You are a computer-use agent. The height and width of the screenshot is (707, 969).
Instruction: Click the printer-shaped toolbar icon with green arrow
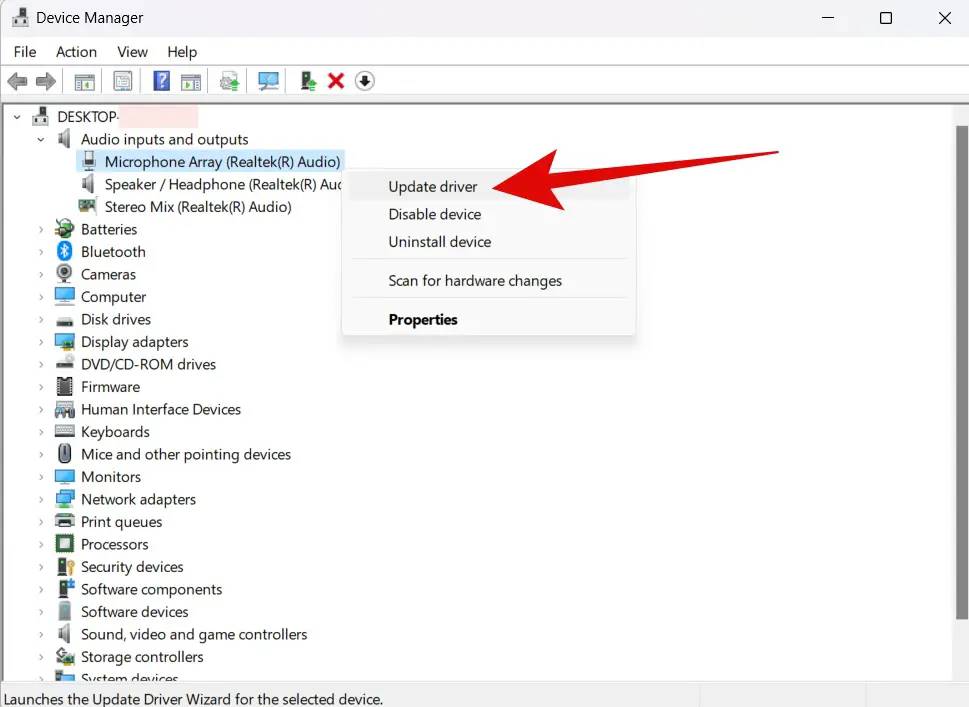[229, 81]
